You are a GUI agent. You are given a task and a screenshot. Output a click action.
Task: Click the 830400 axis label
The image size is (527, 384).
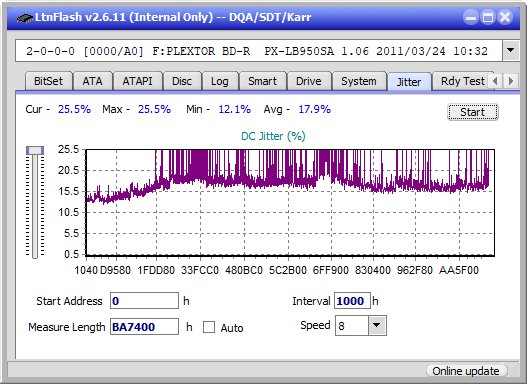pyautogui.click(x=373, y=270)
